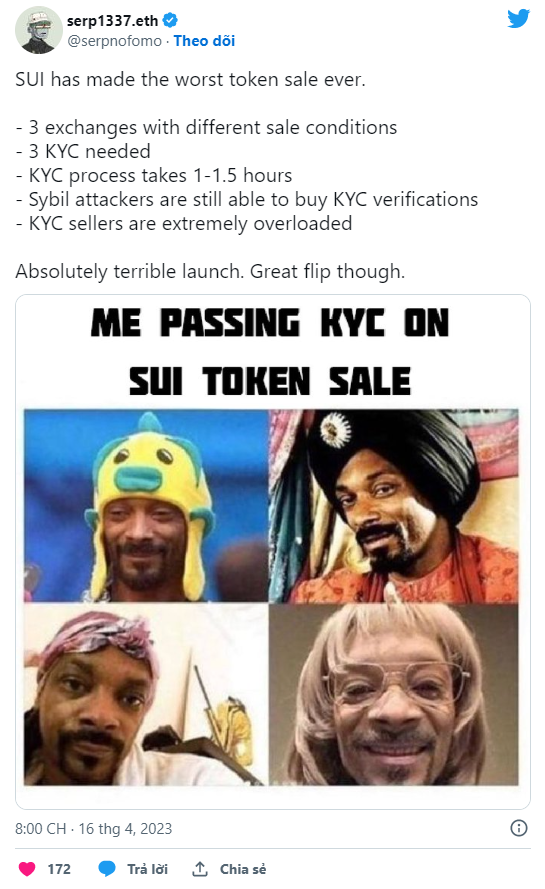The width and height of the screenshot is (545, 889).
Task: Click the share upload arrow icon
Action: [200, 869]
